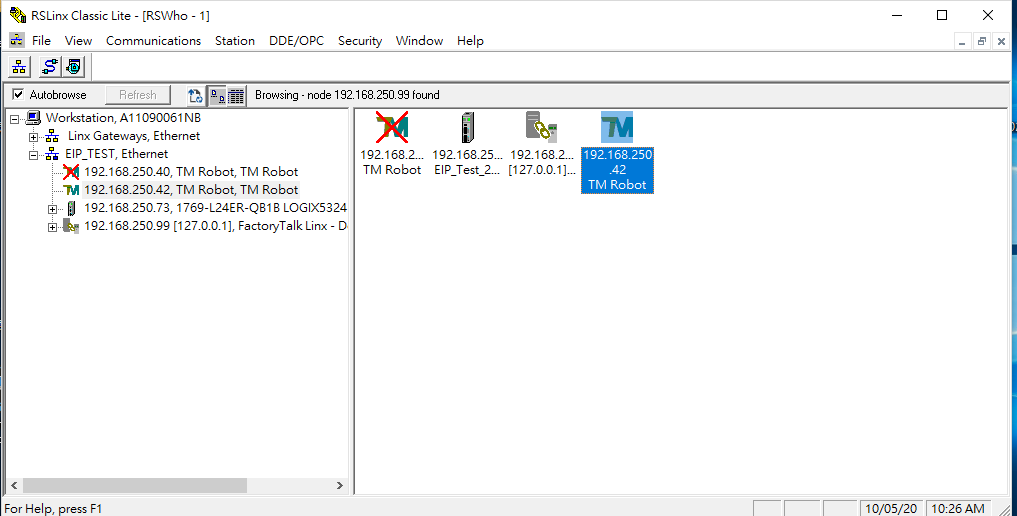Open Configure Drivers toolbar icon

[49, 67]
